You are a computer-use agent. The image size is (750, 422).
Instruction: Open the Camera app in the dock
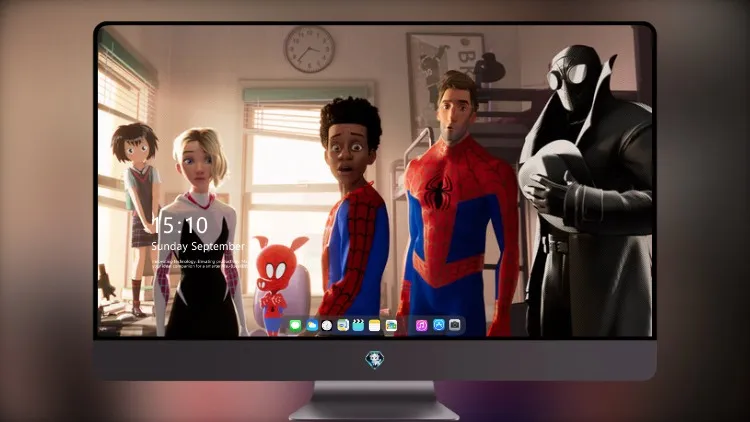(x=455, y=325)
